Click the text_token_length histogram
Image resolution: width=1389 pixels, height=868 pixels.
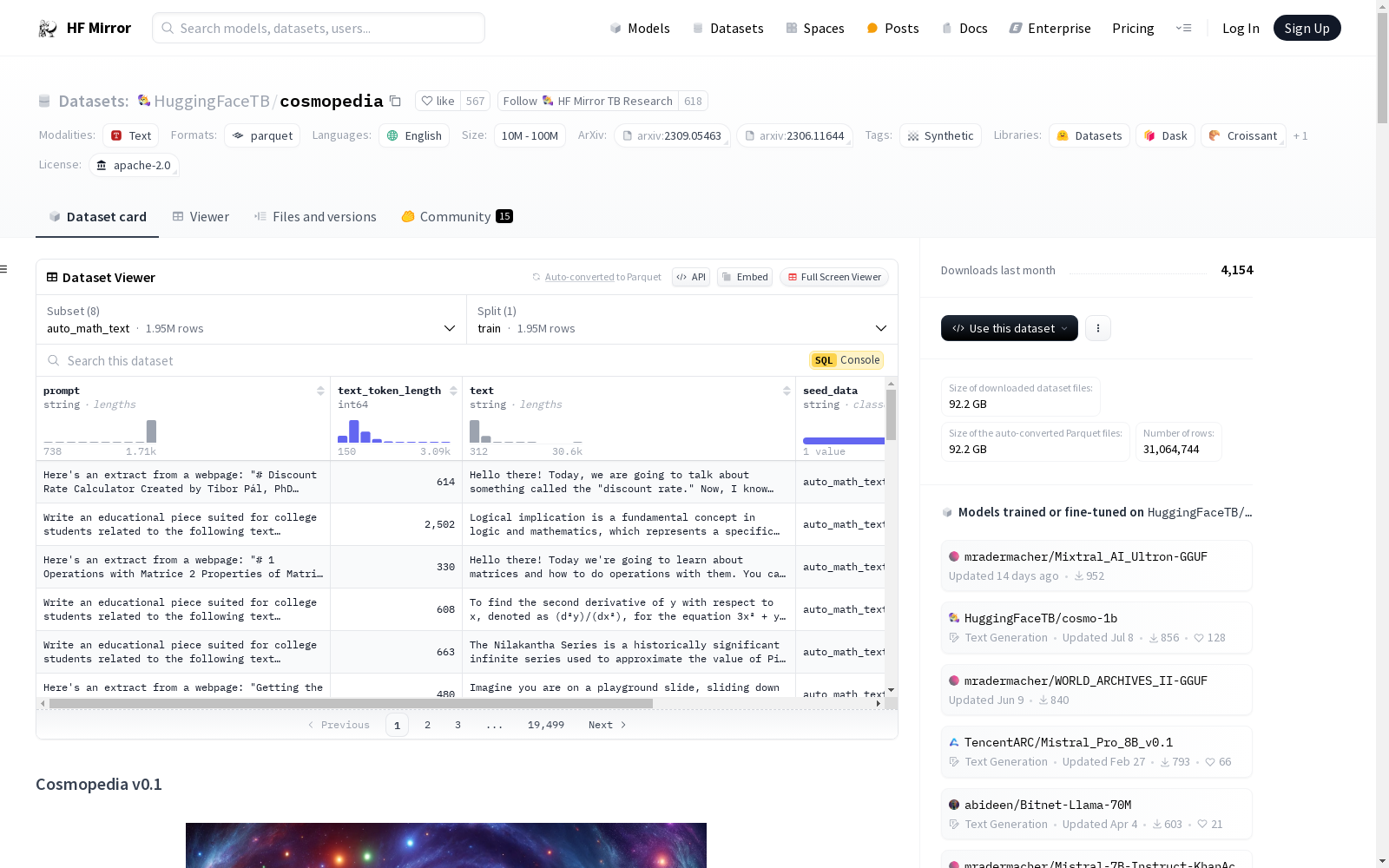pyautogui.click(x=394, y=431)
